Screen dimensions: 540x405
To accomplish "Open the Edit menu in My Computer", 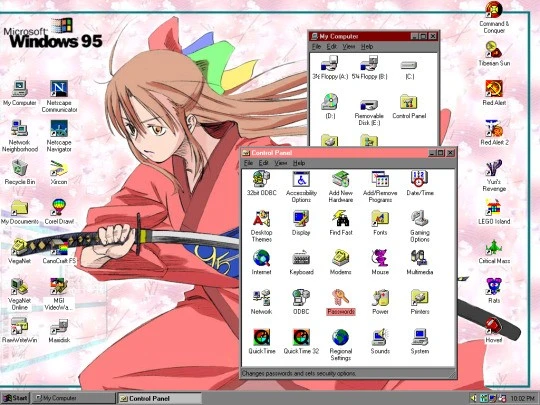I will tap(331, 46).
